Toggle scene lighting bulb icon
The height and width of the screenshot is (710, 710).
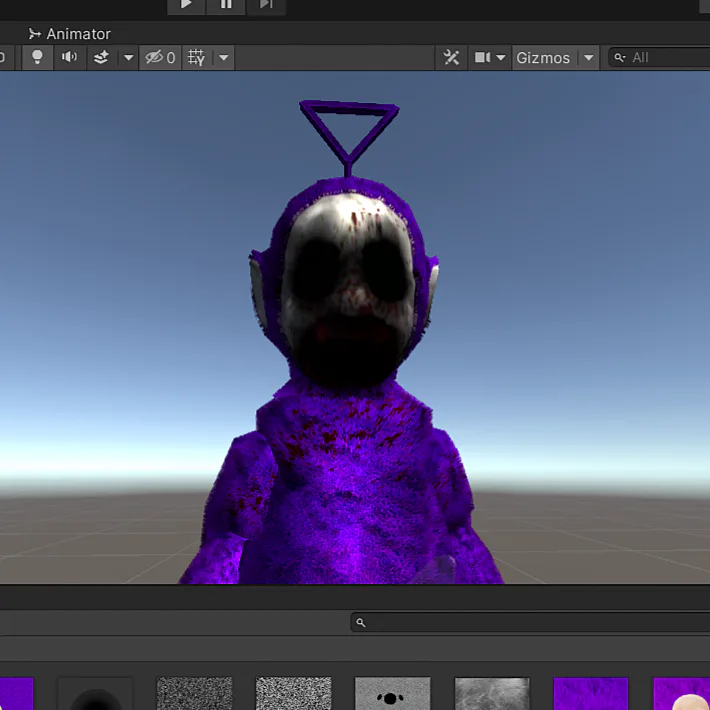[37, 58]
